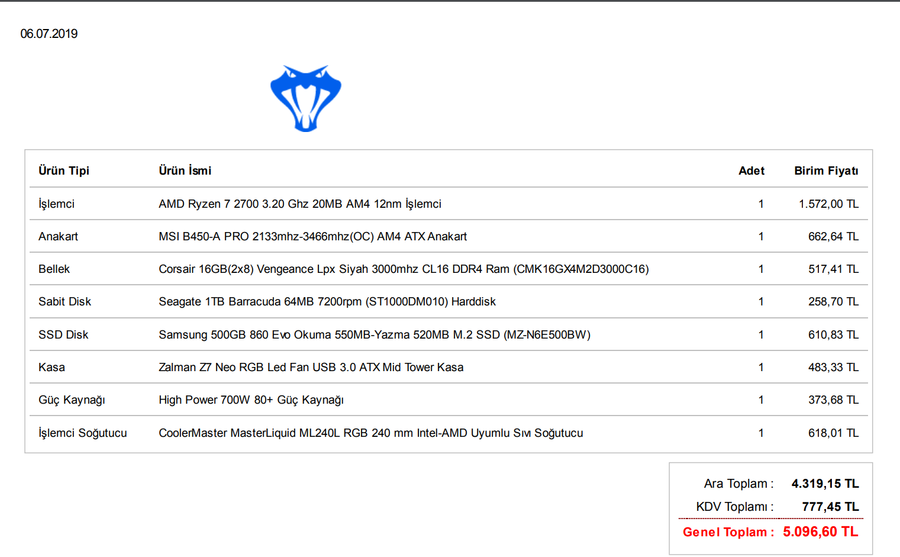Select the Kasa product type cell
Viewport: 900px width, 557px height.
coord(52,368)
